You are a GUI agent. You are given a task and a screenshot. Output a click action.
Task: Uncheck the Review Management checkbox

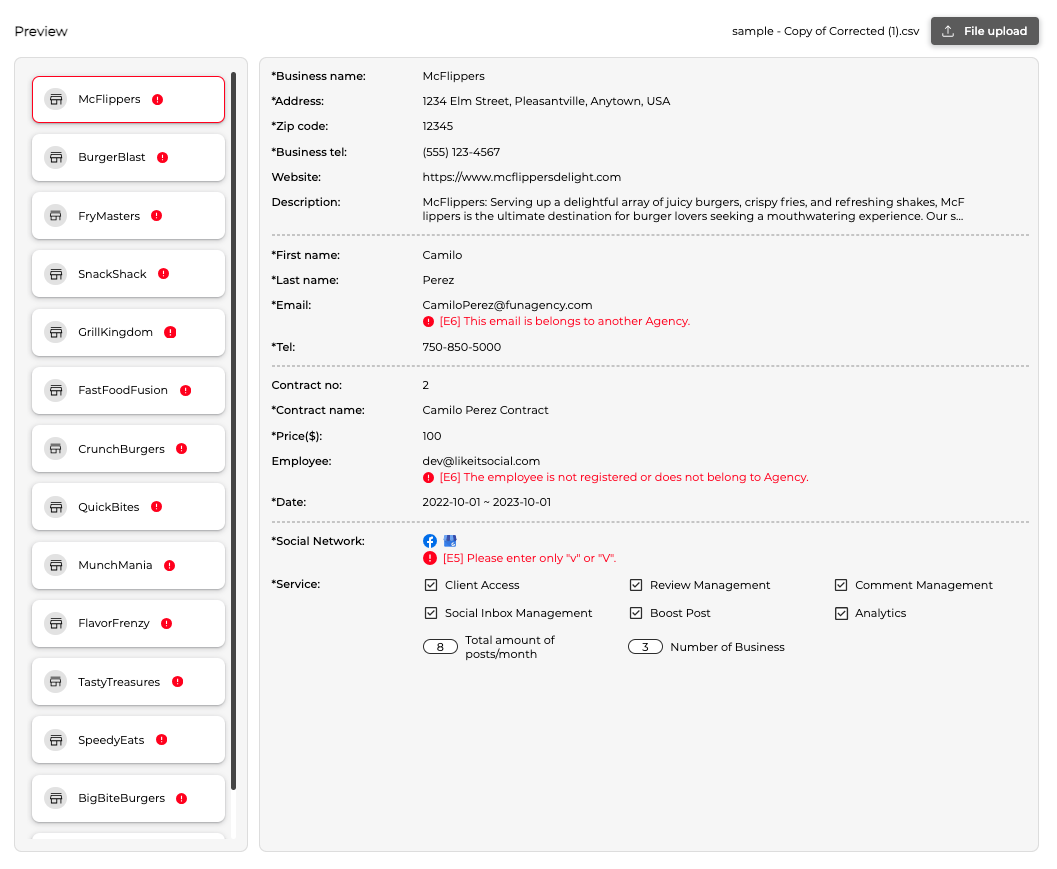point(636,585)
